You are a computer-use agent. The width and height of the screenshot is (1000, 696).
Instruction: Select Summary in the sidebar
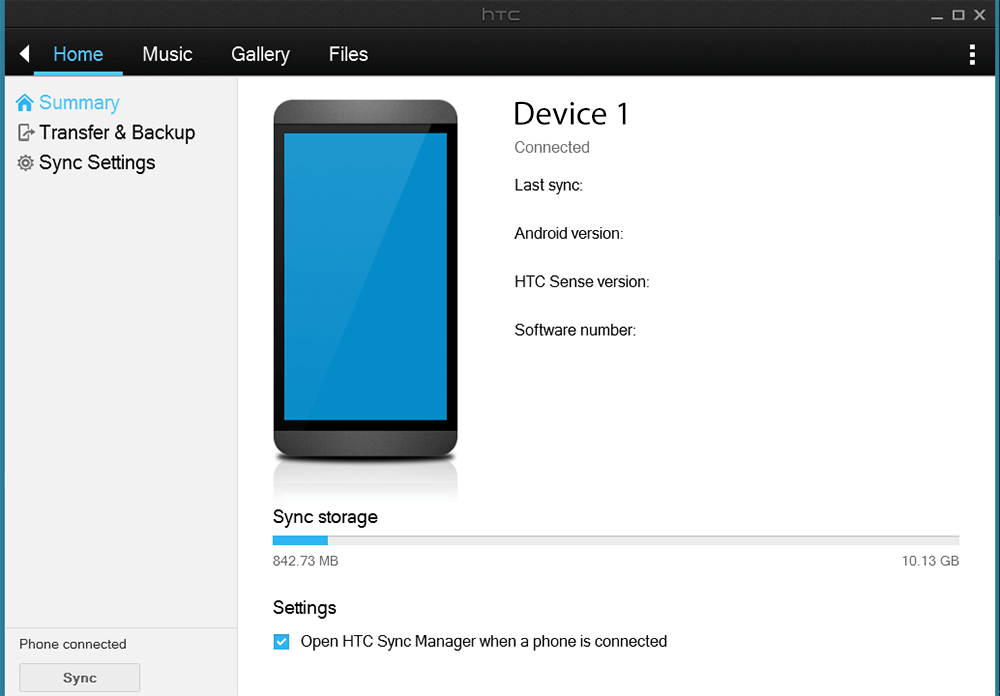(79, 103)
